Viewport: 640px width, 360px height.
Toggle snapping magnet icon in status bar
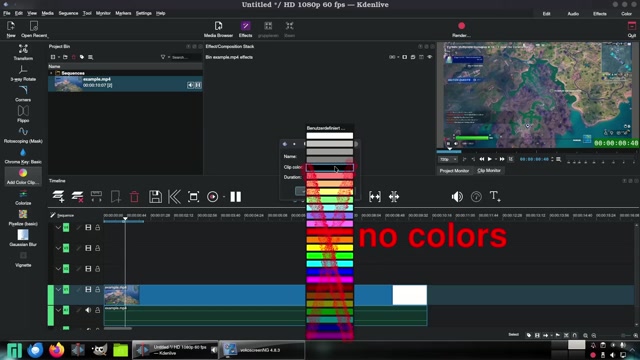click(x=575, y=336)
